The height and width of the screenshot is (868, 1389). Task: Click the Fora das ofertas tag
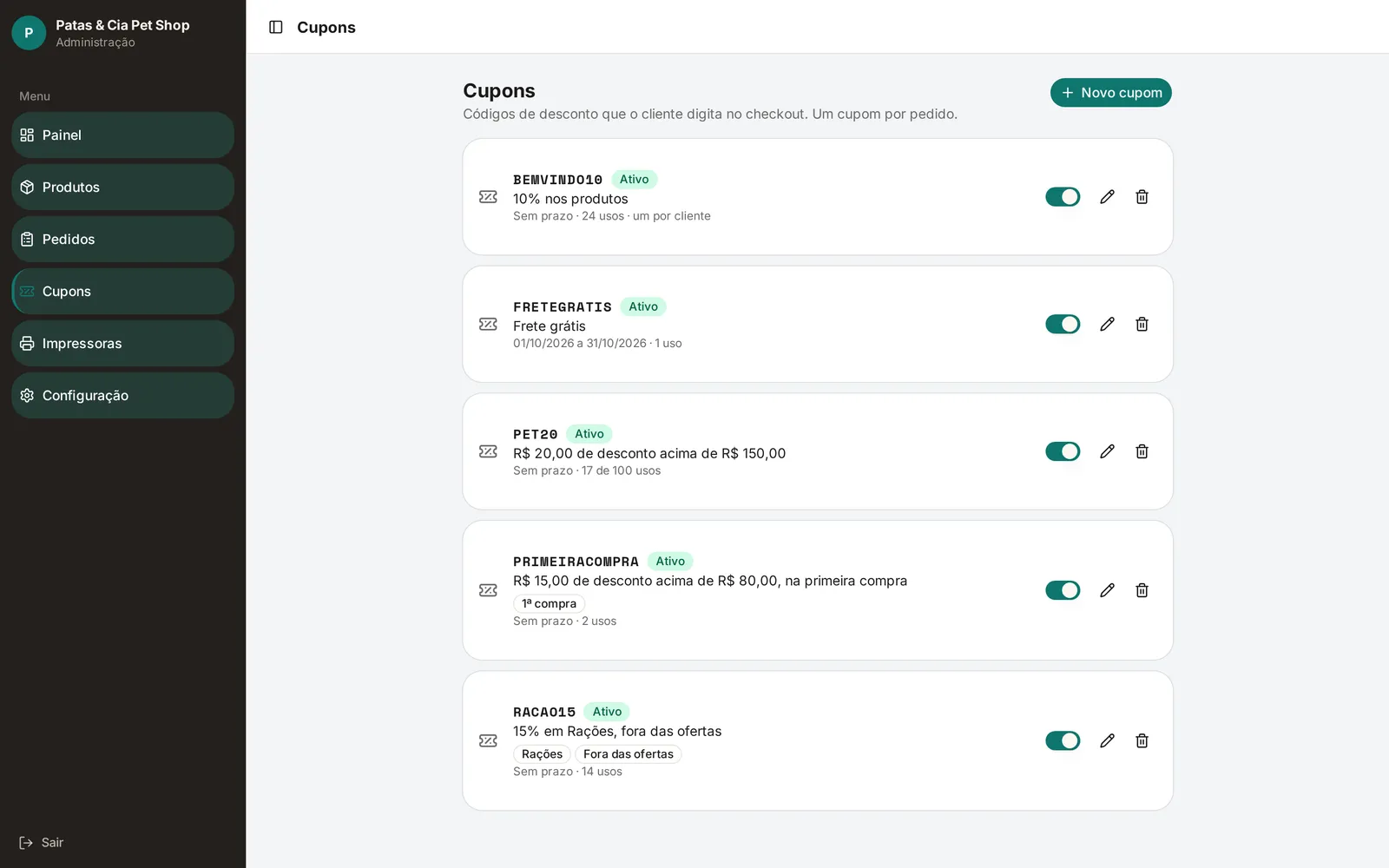pos(628,753)
